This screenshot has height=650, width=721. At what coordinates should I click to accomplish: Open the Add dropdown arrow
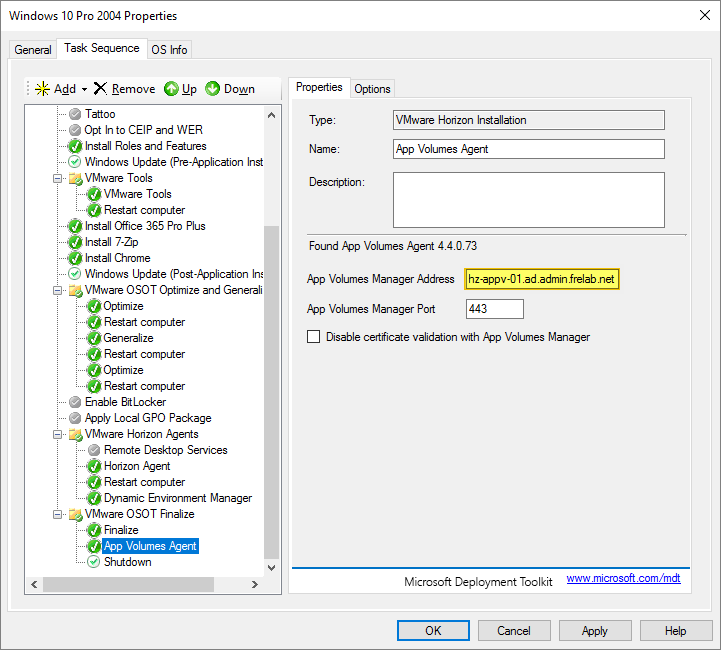point(85,89)
